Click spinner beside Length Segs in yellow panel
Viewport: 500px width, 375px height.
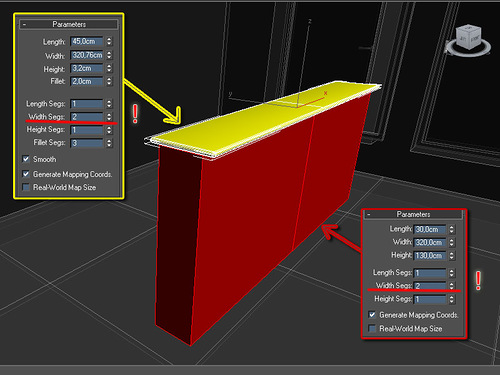109,104
